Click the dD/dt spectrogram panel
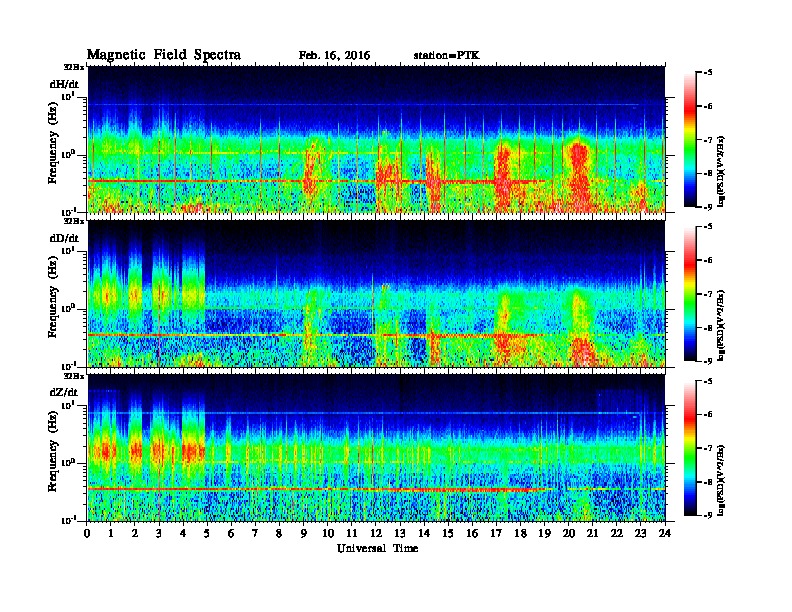The width and height of the screenshot is (792, 612). tap(376, 294)
